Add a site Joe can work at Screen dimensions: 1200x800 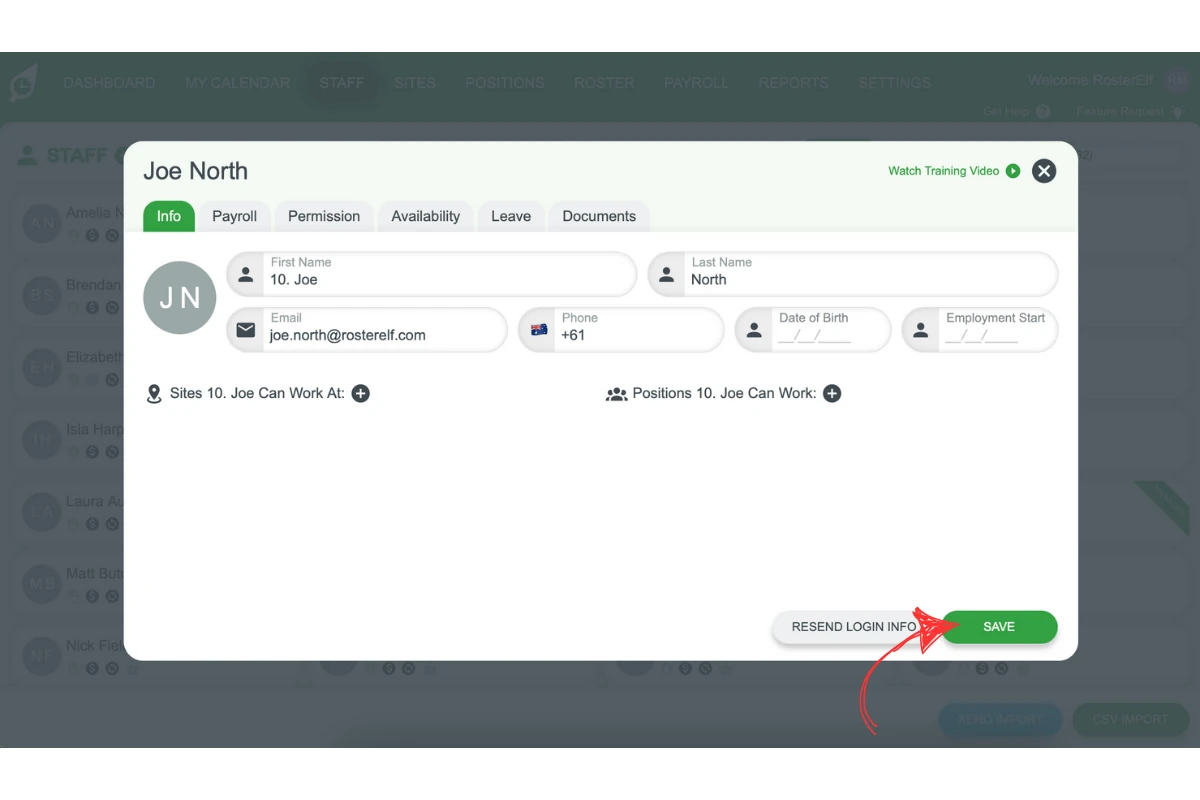361,394
